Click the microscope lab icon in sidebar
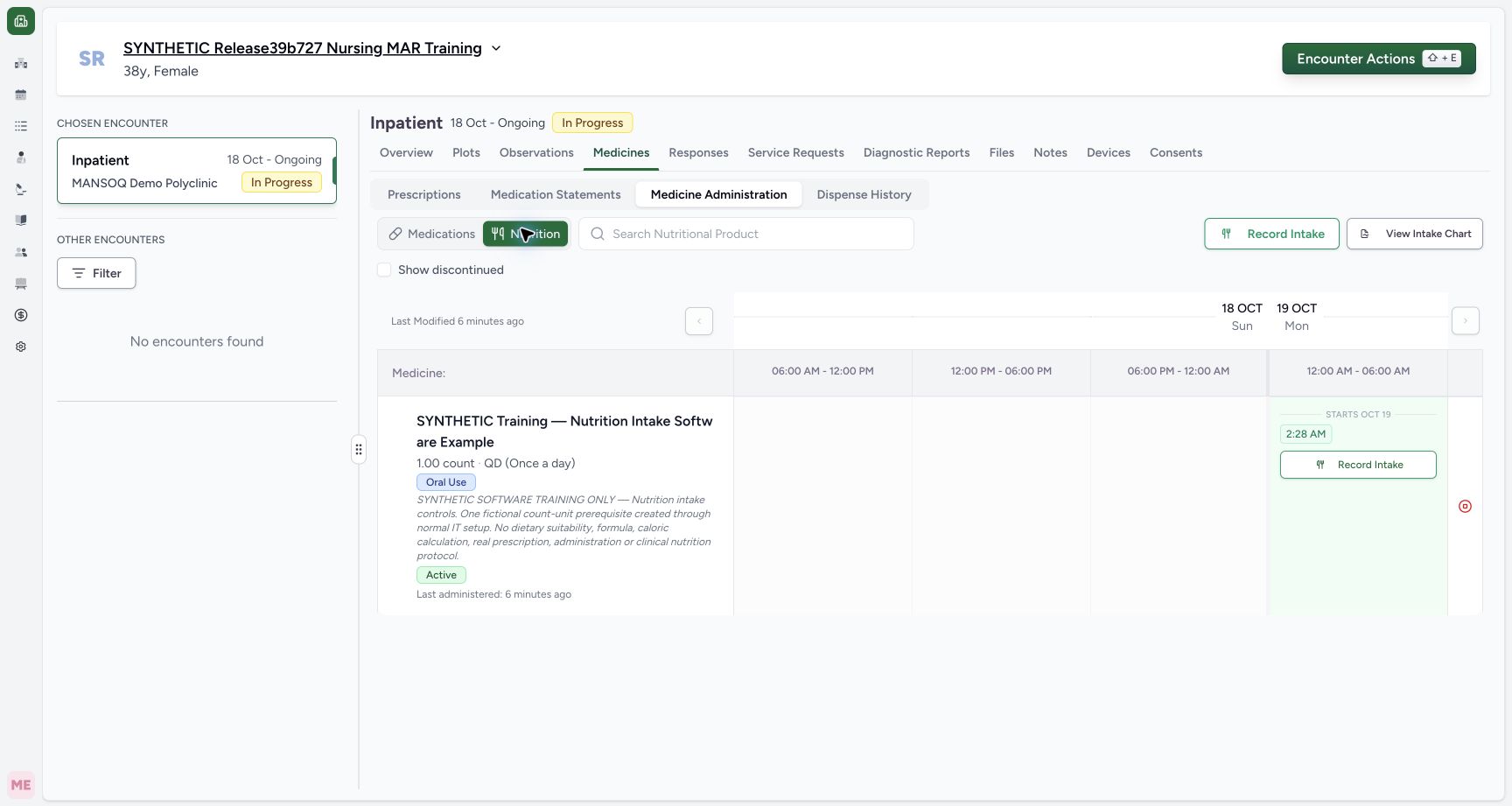The width and height of the screenshot is (1512, 806). tap(21, 189)
